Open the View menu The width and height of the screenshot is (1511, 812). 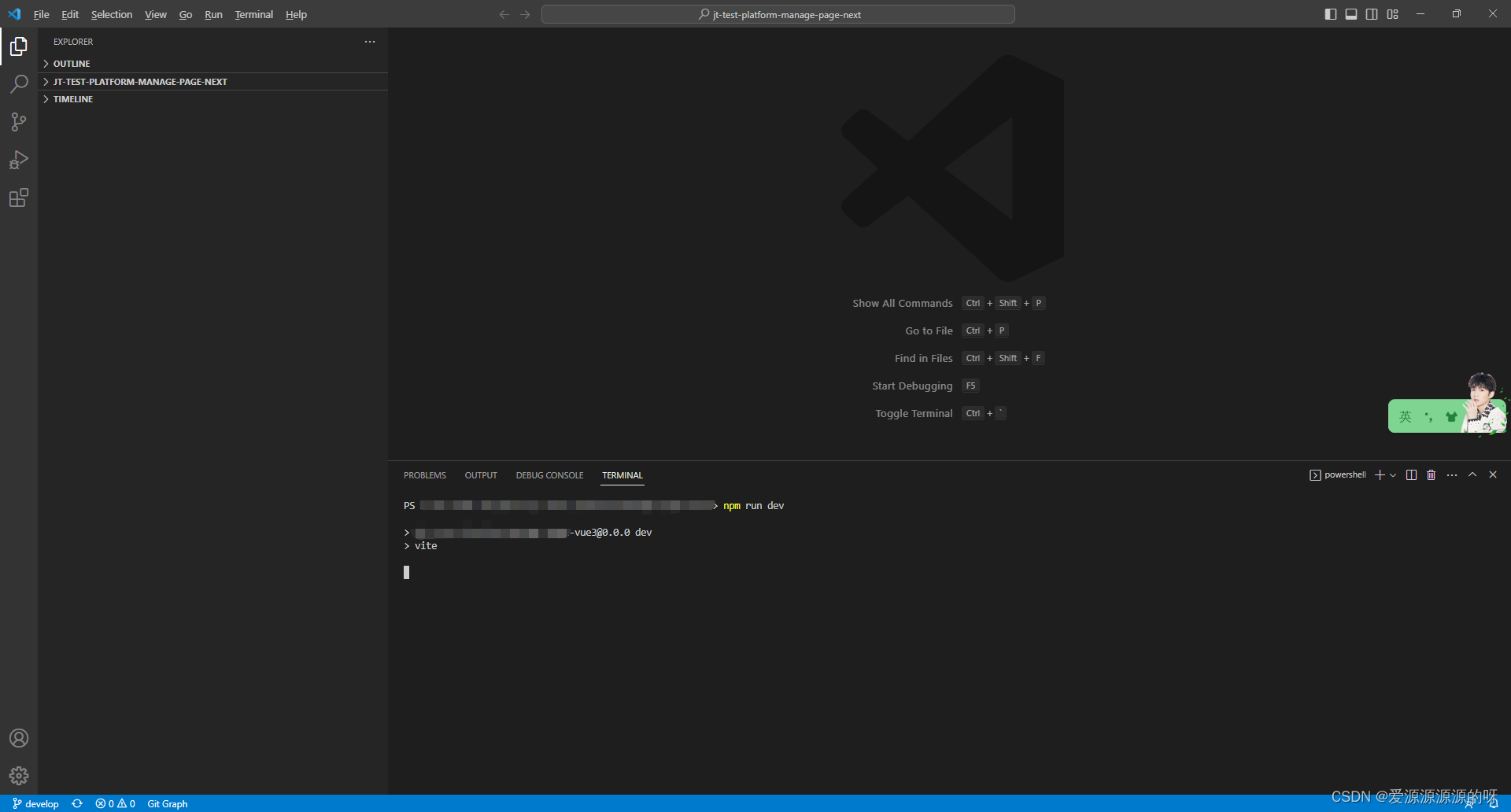[156, 14]
